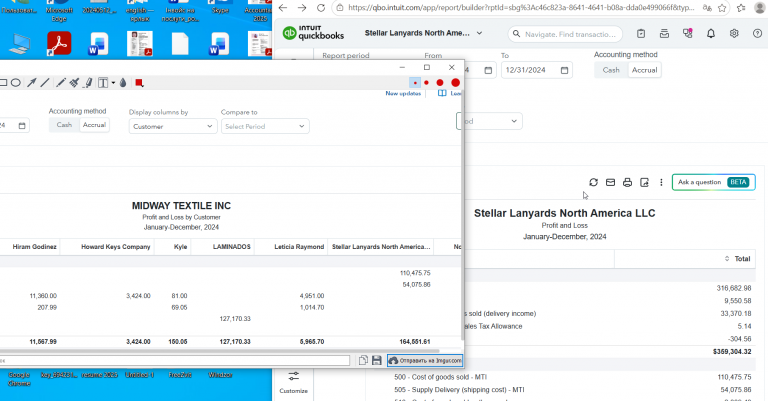Open the tasks clipboard icon
The width and height of the screenshot is (768, 401).
(641, 33)
